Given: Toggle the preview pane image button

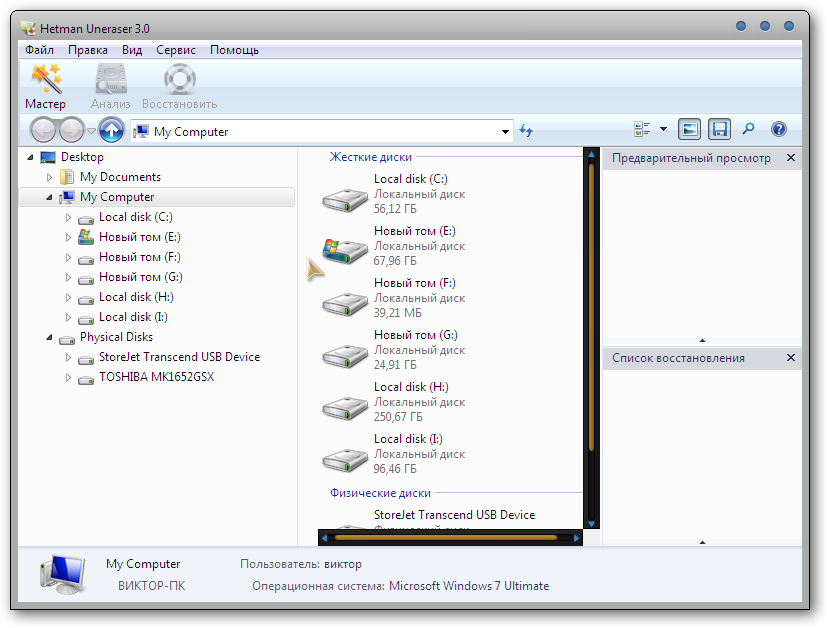Looking at the screenshot, I should [689, 129].
